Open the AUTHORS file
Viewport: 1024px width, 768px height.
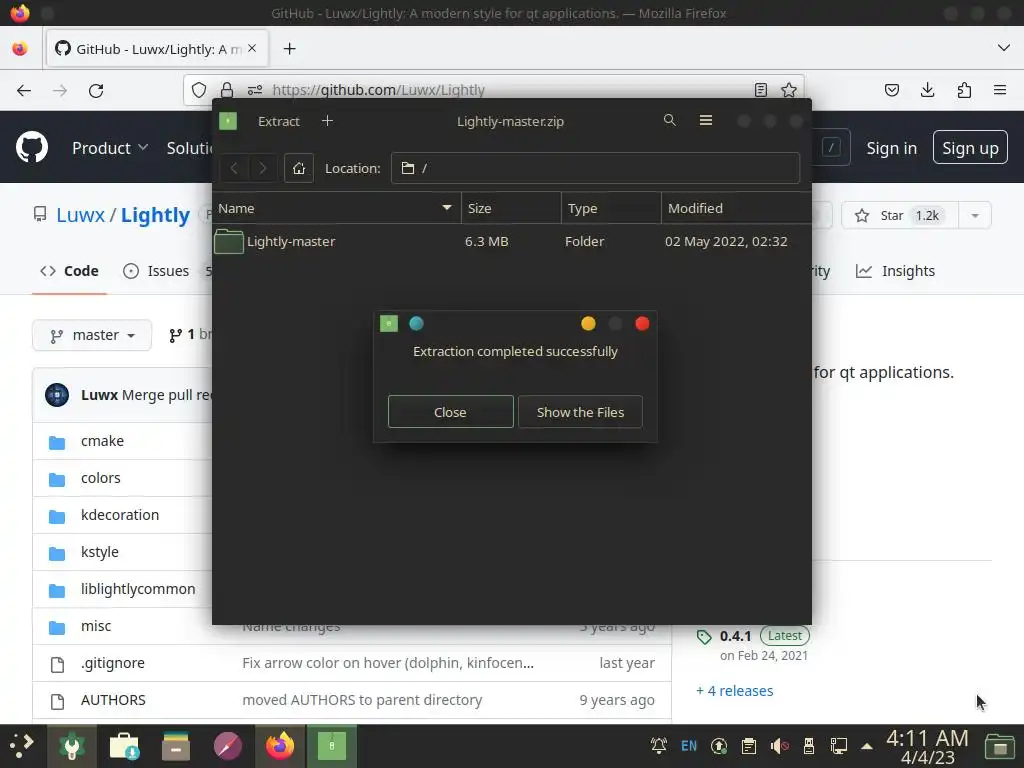click(x=113, y=700)
